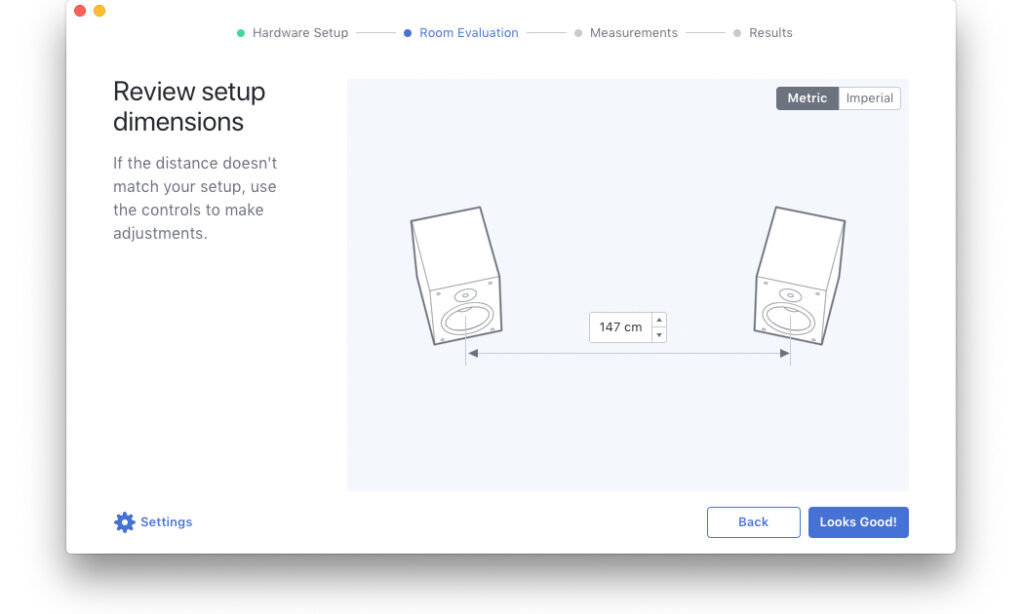Image resolution: width=1024 pixels, height=614 pixels.
Task: Click the grey Results step dot
Action: point(737,33)
